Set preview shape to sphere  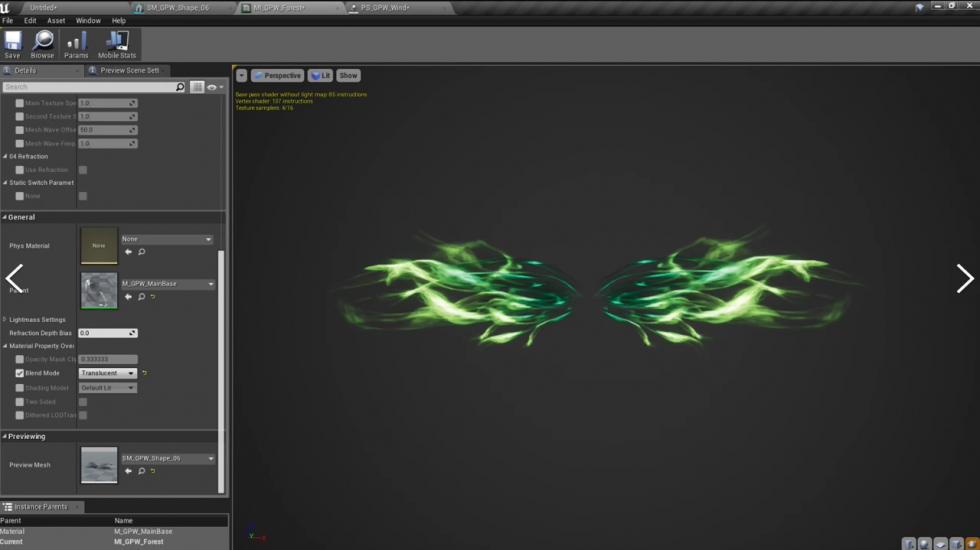[x=925, y=544]
